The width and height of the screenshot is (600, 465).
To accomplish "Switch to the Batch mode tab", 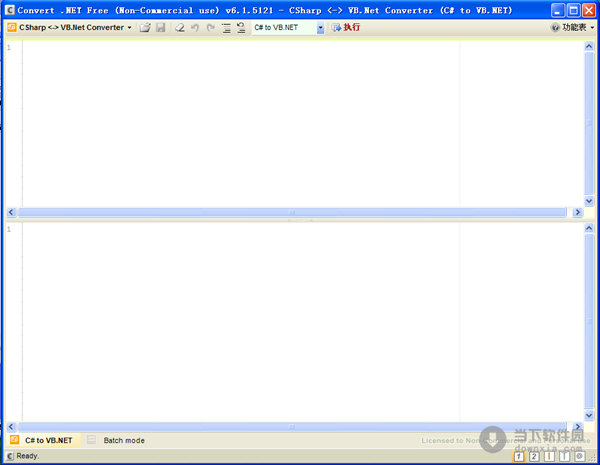I will point(124,441).
